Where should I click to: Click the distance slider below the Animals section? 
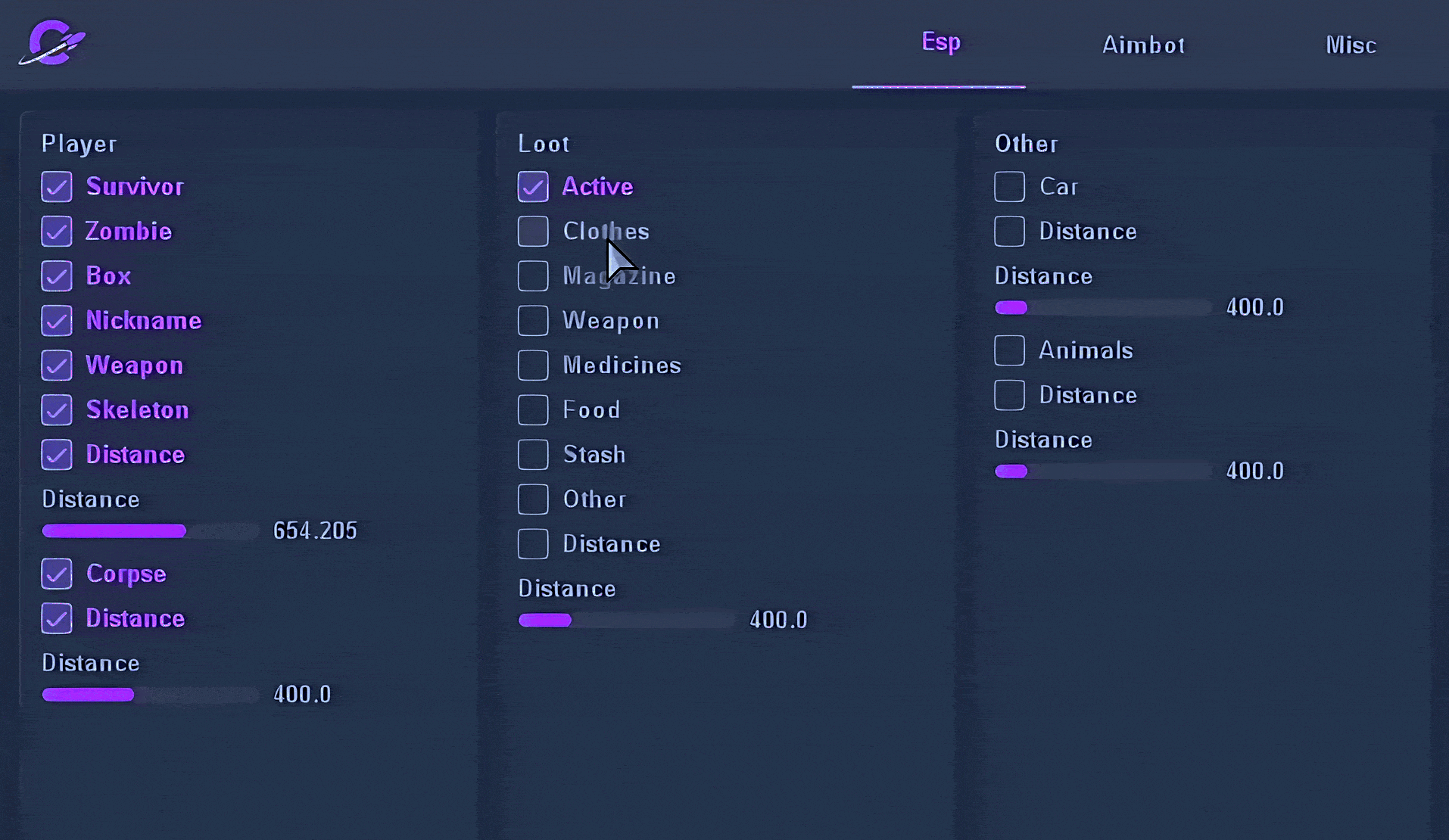click(1103, 471)
